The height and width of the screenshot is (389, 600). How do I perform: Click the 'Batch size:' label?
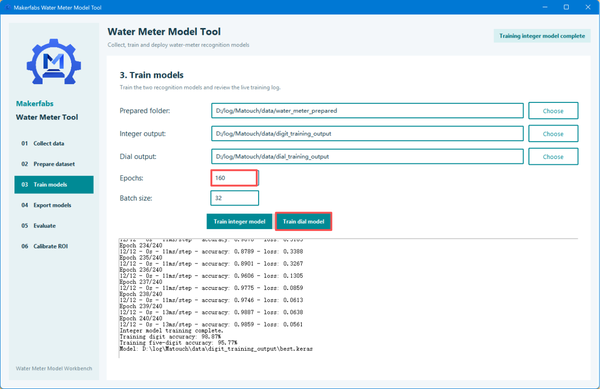click(x=136, y=198)
